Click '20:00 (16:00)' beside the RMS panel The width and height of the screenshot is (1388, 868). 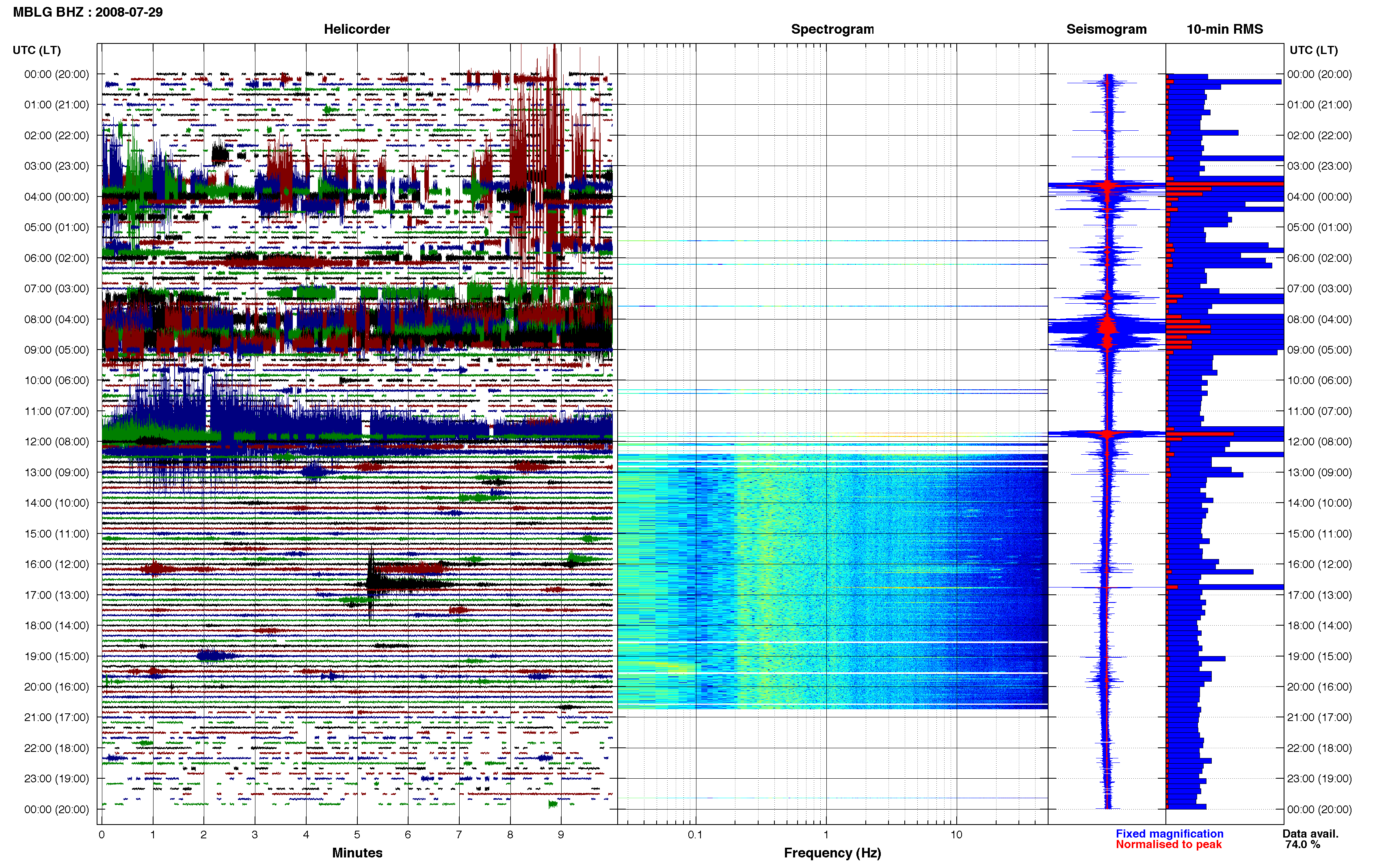[1319, 687]
